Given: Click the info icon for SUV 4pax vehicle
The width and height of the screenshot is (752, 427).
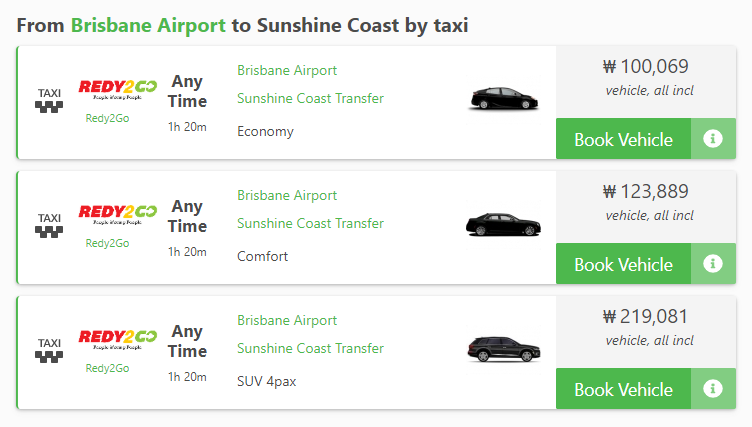Looking at the screenshot, I should (713, 389).
